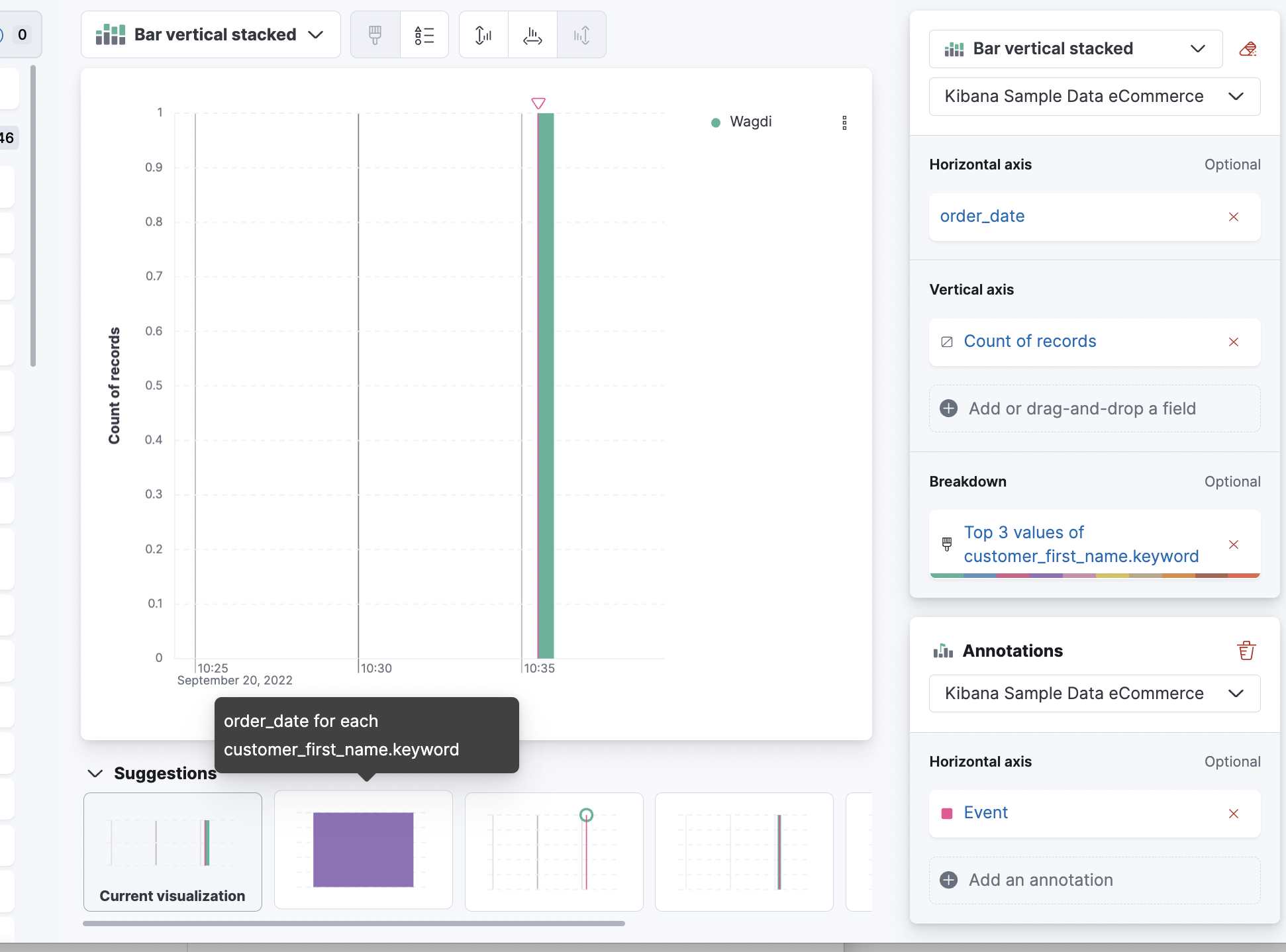
Task: Click the trash icon on Annotations panel
Action: point(1246,650)
